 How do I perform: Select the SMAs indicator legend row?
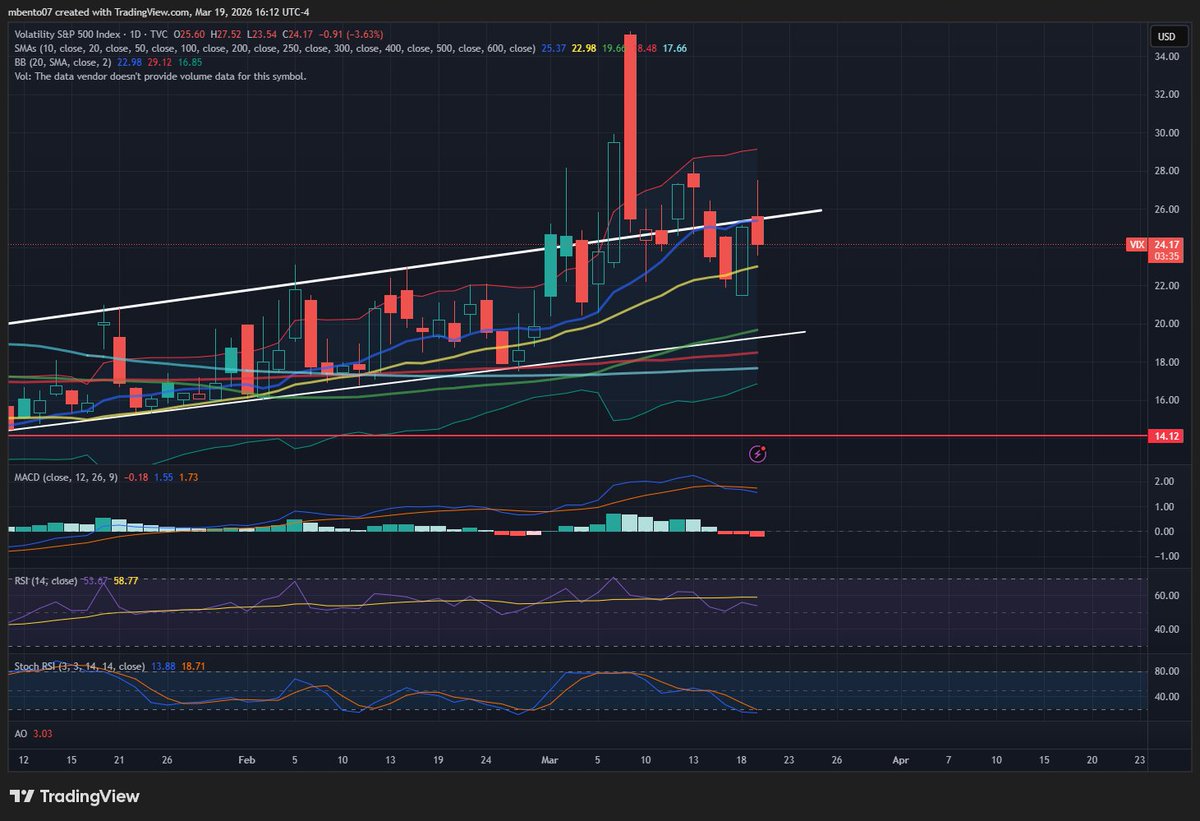click(x=348, y=48)
